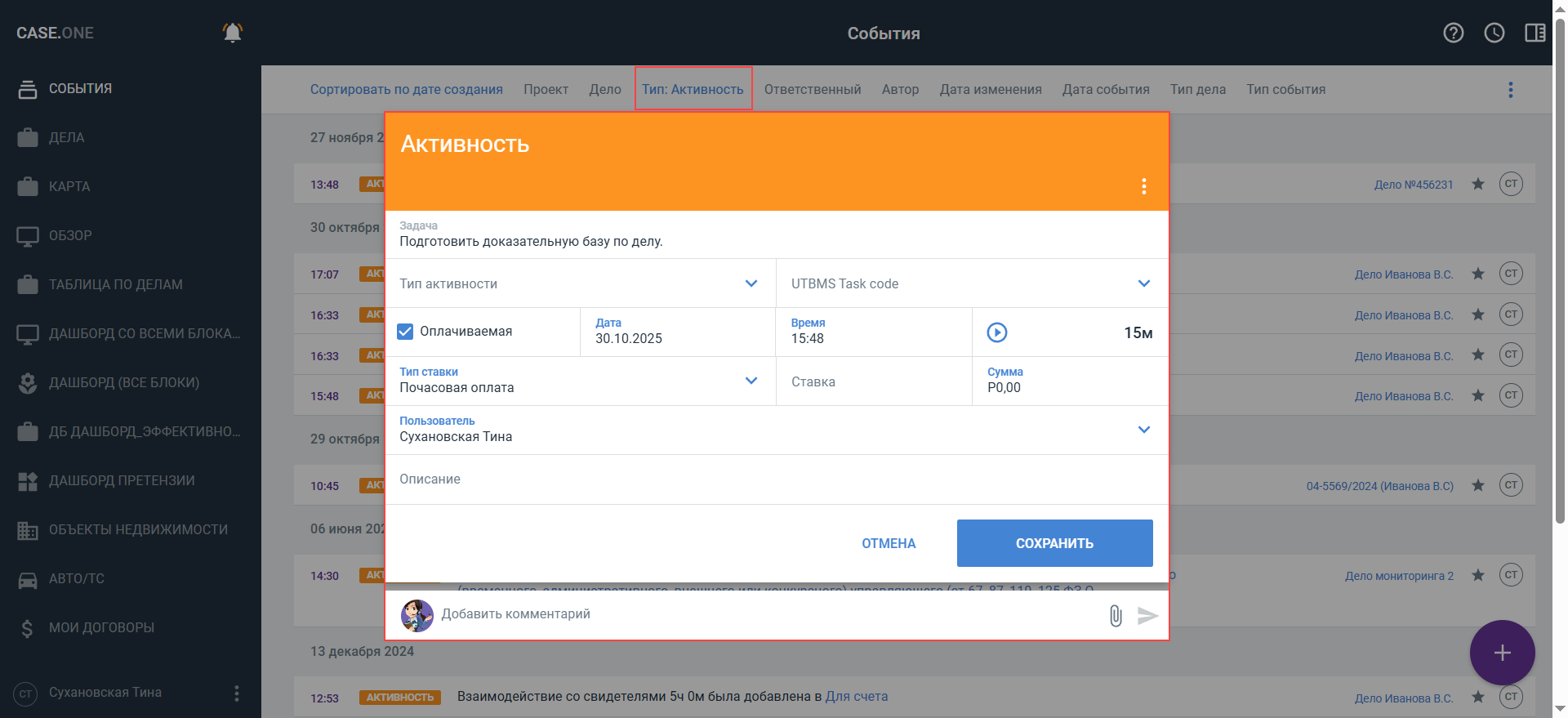1568x718 pixels.
Task: Click the ОТМЕНА button
Action: (889, 543)
